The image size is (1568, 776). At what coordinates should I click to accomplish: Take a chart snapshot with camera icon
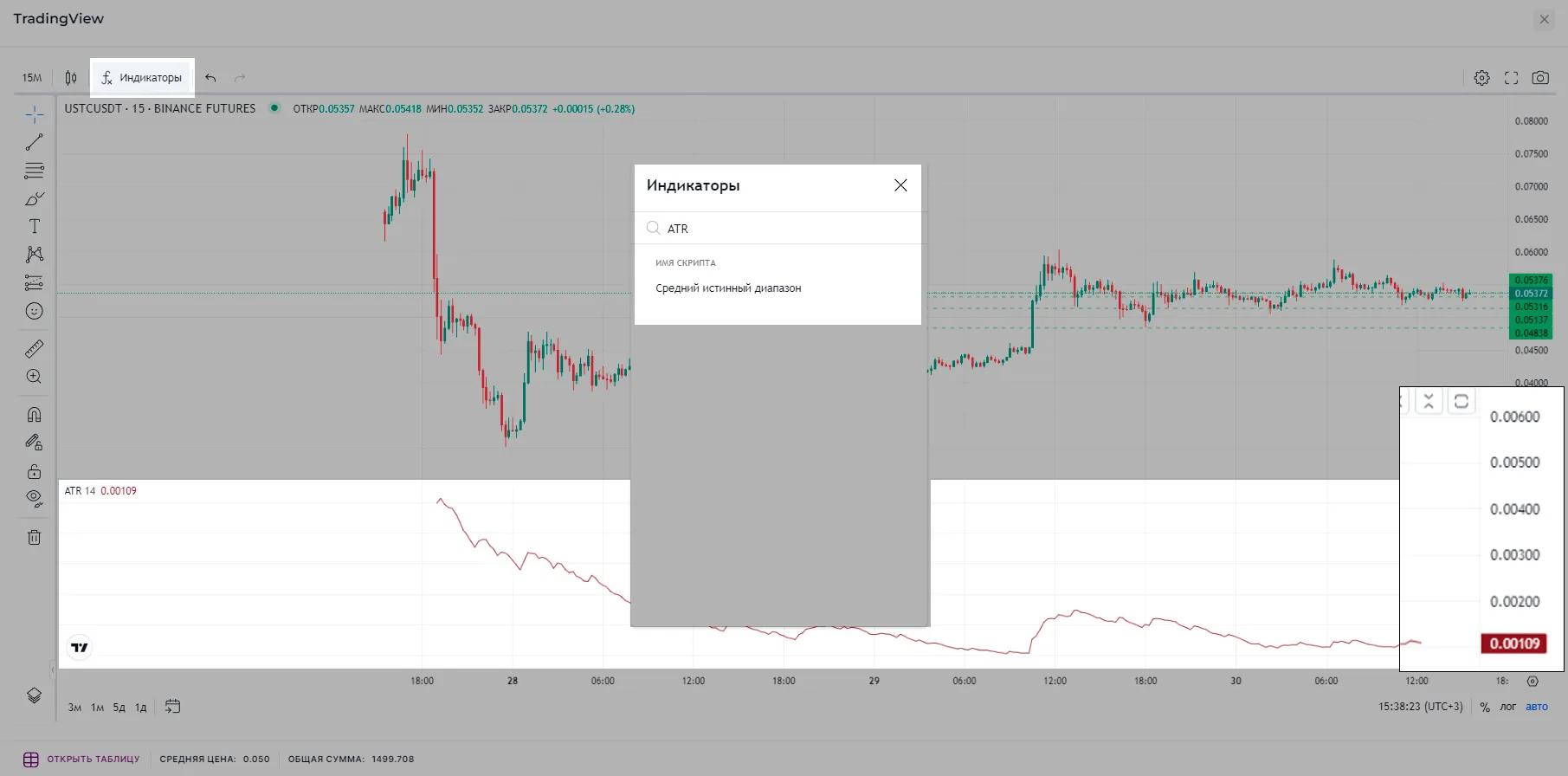(1540, 78)
